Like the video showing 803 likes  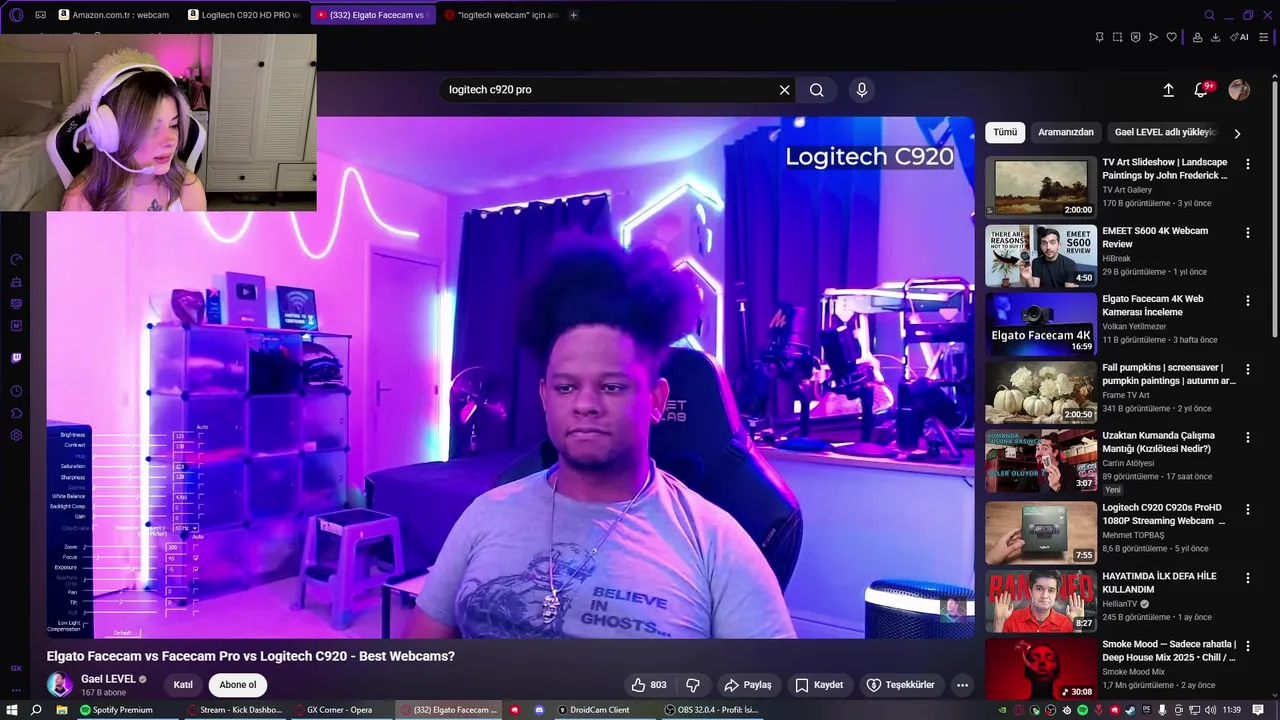coord(648,685)
